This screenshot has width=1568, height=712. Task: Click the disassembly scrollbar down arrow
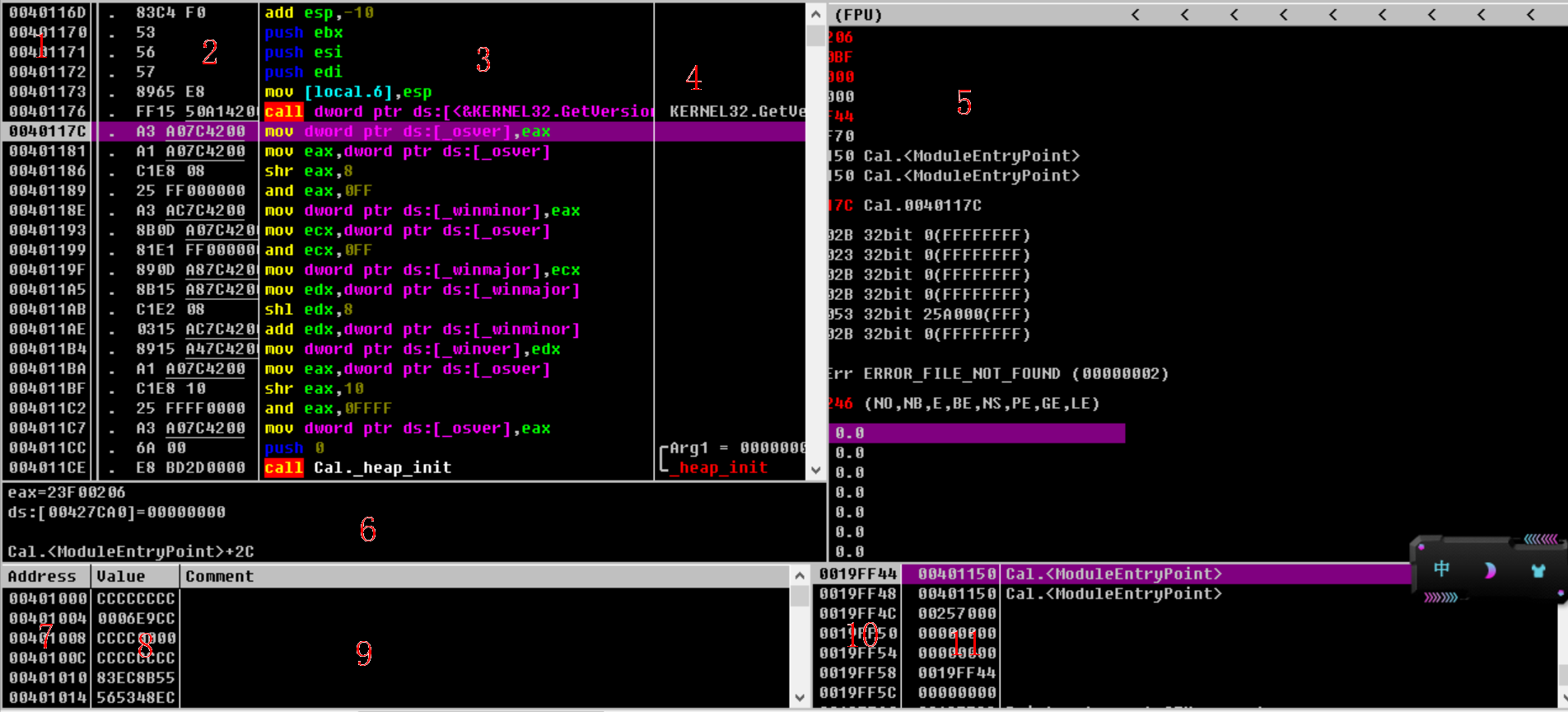pos(815,470)
